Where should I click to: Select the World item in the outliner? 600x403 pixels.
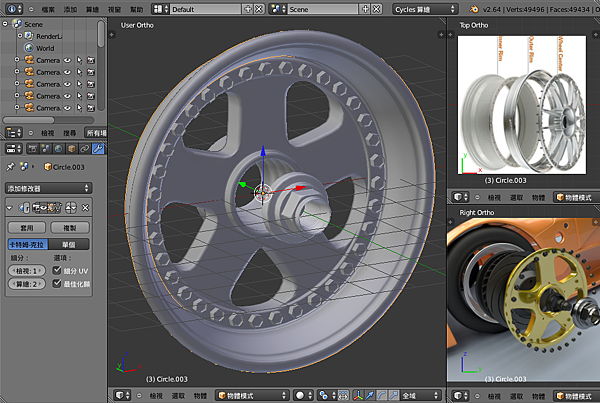(x=46, y=47)
